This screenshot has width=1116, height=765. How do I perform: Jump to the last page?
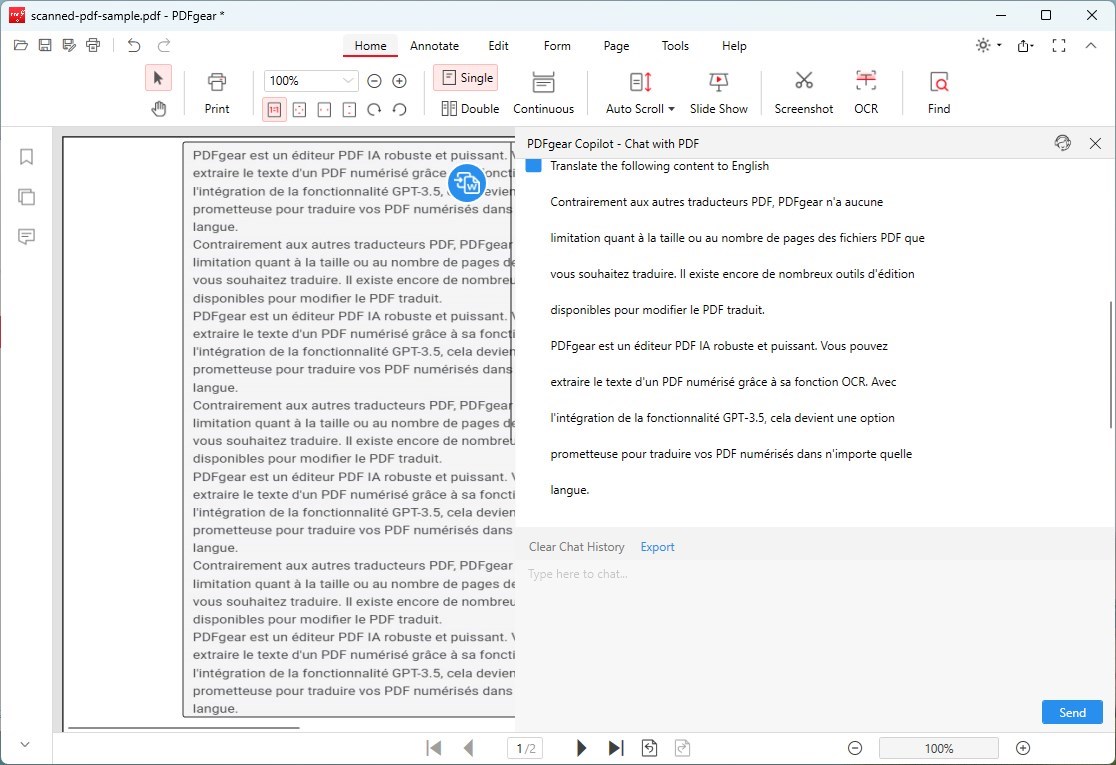point(616,748)
